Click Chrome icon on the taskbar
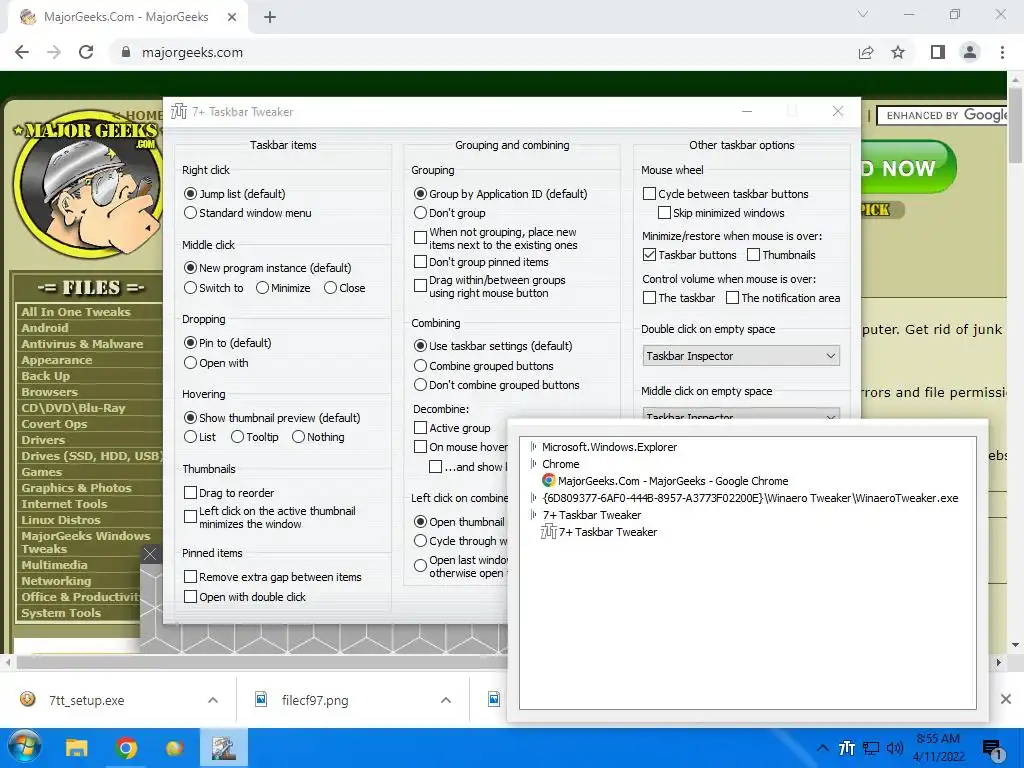This screenshot has width=1024, height=768. (126, 748)
